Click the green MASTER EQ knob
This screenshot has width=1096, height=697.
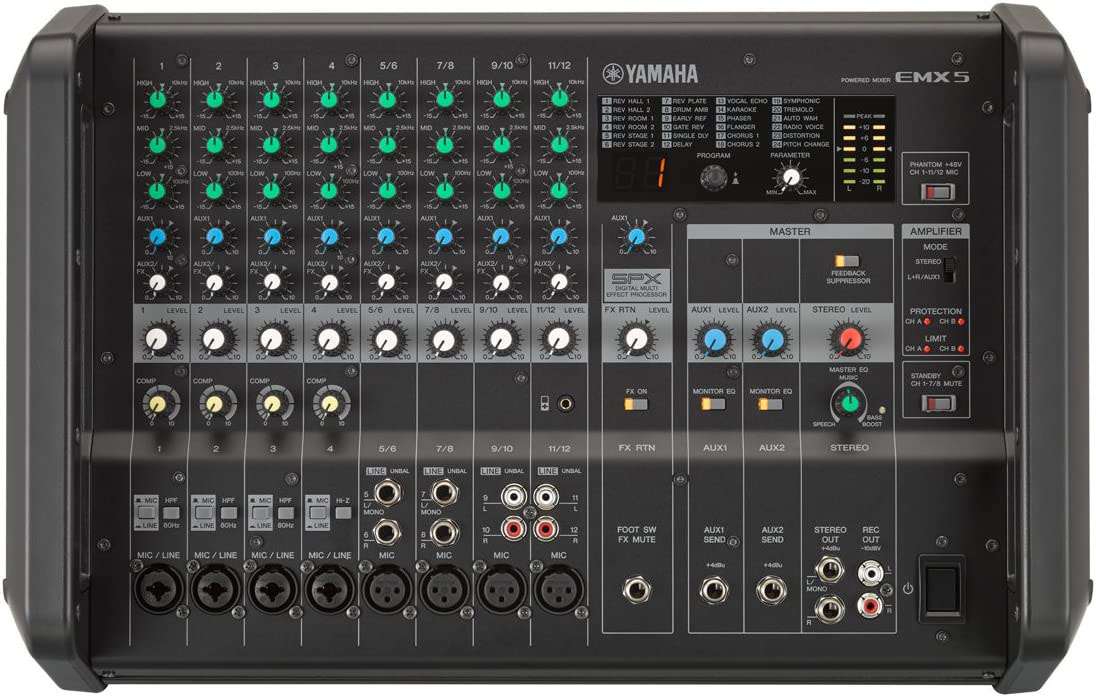click(x=848, y=402)
